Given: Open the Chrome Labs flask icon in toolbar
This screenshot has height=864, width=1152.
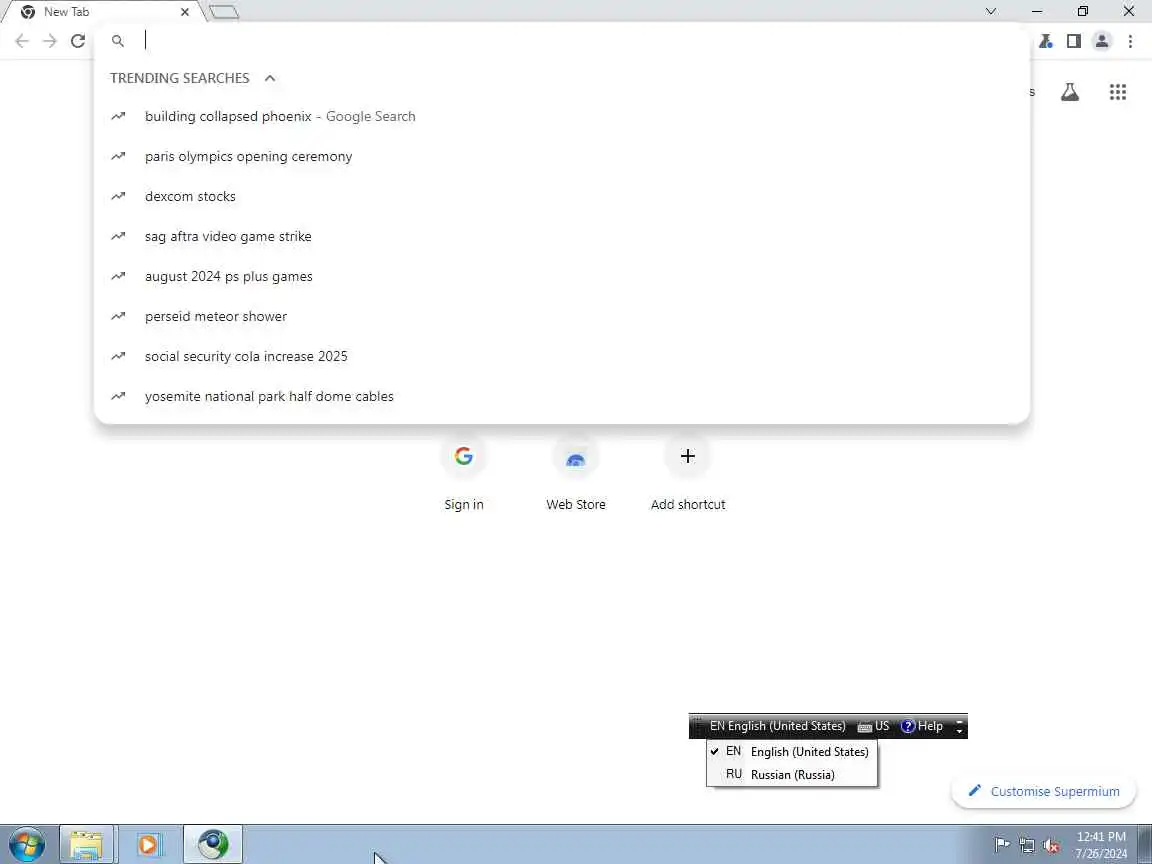Looking at the screenshot, I should (1045, 41).
